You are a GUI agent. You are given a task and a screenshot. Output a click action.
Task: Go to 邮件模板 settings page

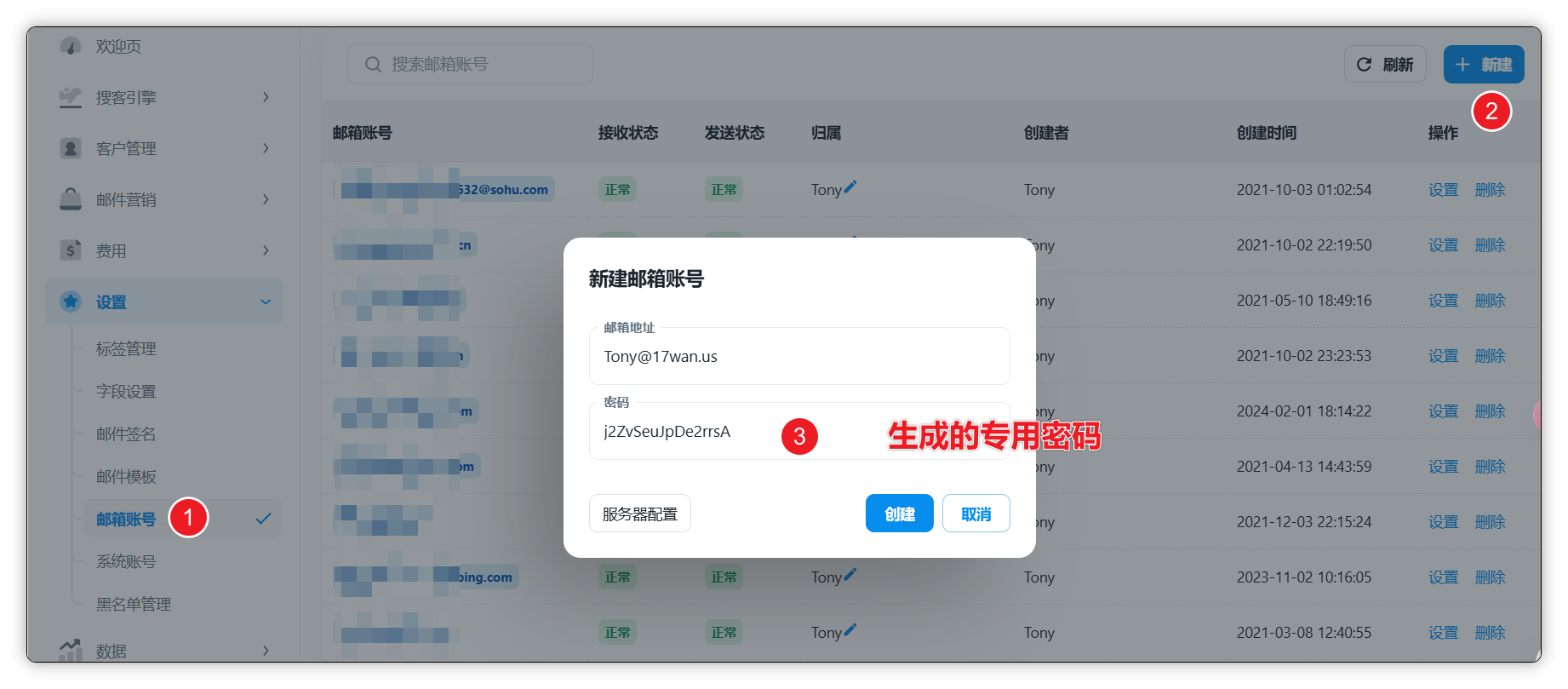click(126, 477)
